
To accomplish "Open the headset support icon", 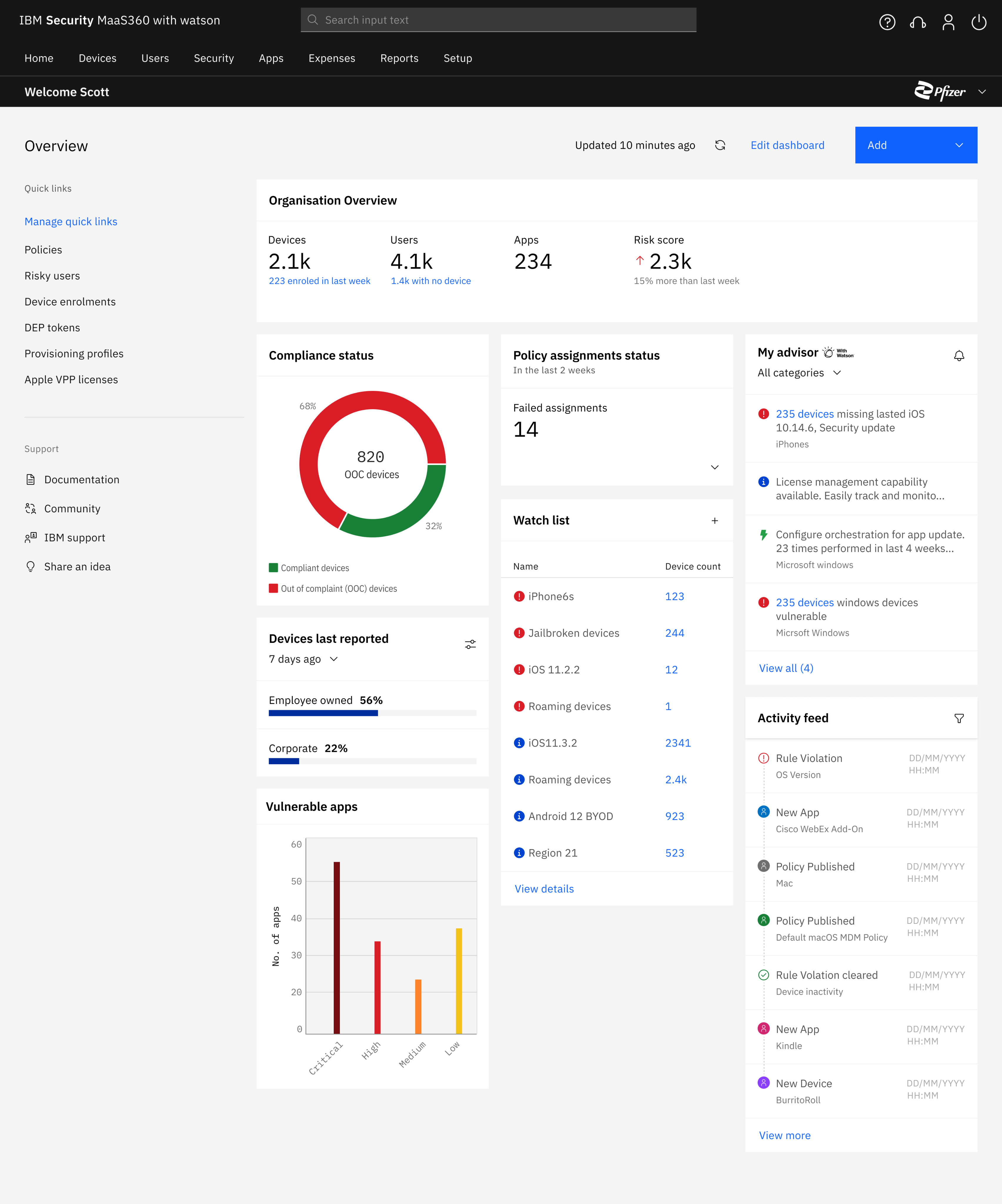I will coord(918,22).
